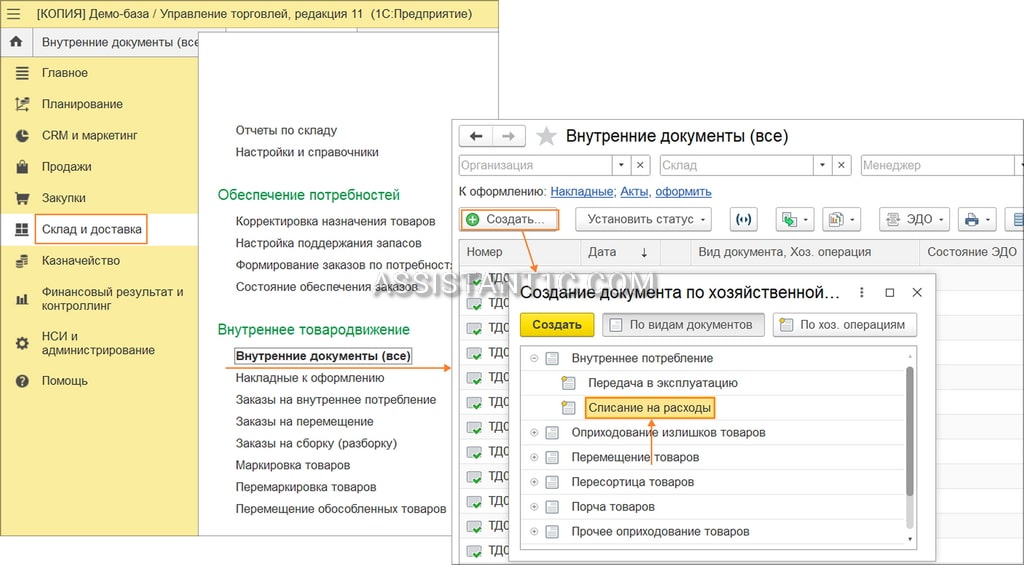The image size is (1024, 565).
Task: Open the Казначейство section
Action: 81,261
